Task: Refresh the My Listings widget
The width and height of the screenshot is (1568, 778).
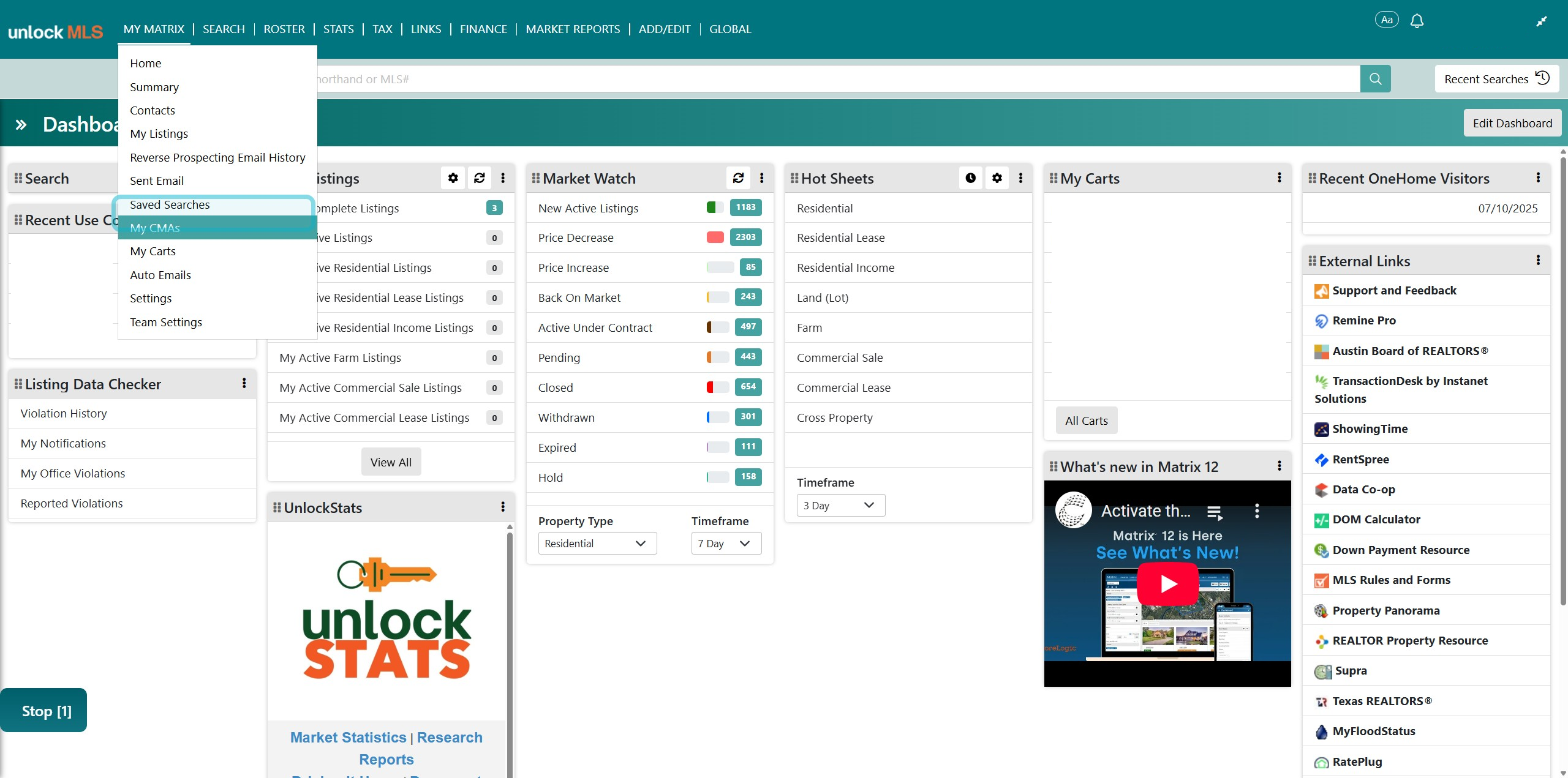Action: tap(480, 178)
